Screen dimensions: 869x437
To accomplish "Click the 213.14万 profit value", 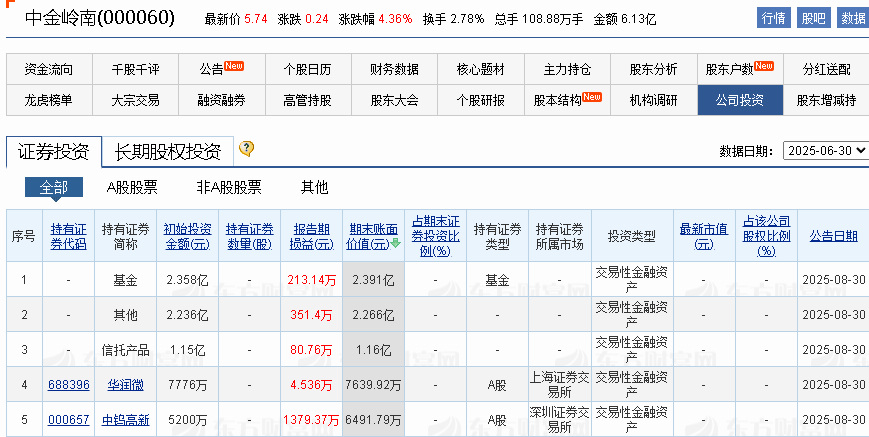I will (x=312, y=280).
